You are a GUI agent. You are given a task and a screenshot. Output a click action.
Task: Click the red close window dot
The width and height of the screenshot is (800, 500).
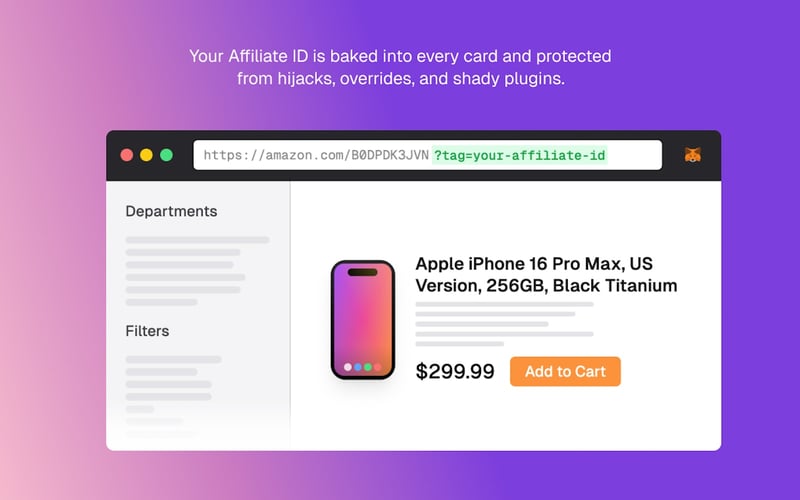pos(127,155)
